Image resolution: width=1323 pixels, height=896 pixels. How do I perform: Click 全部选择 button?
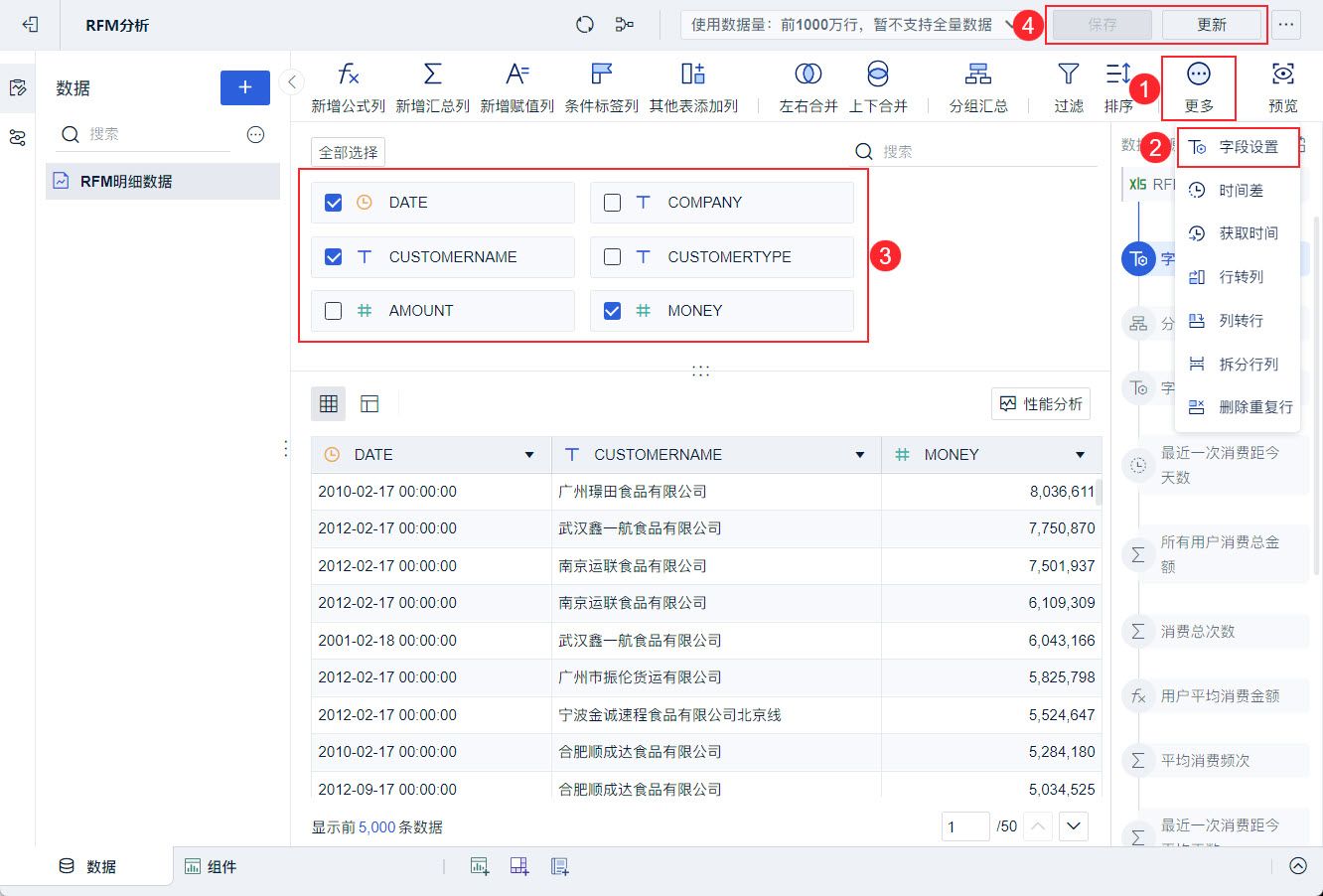(x=348, y=152)
